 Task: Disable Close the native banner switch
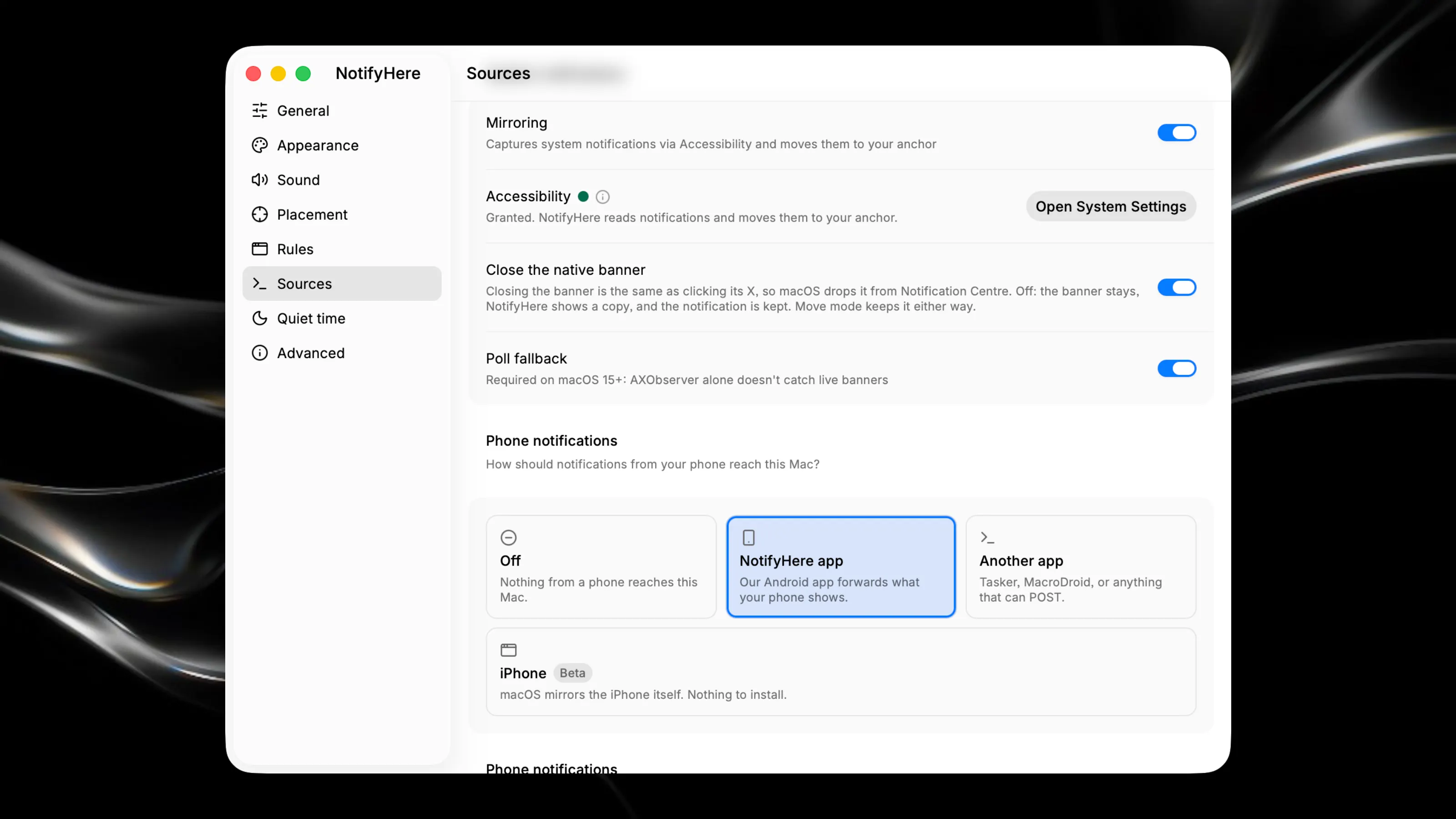(x=1177, y=287)
